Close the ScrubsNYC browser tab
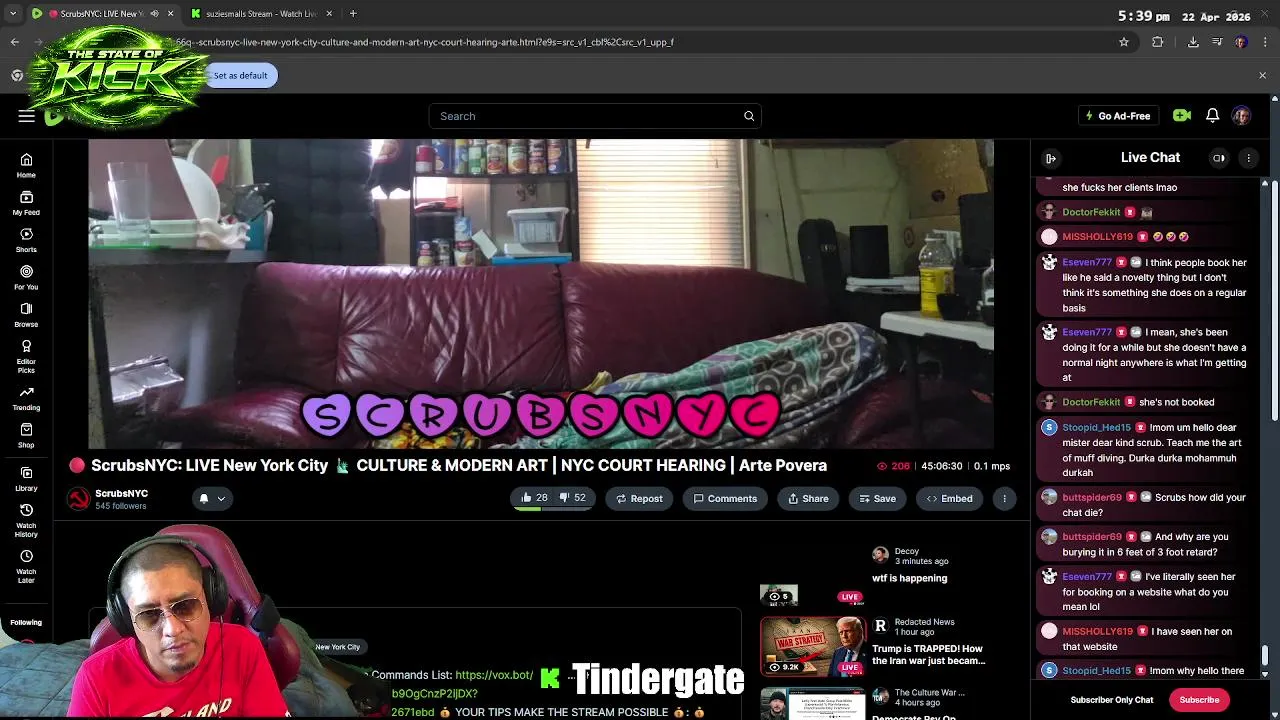This screenshot has height=720, width=1280. pyautogui.click(x=170, y=14)
